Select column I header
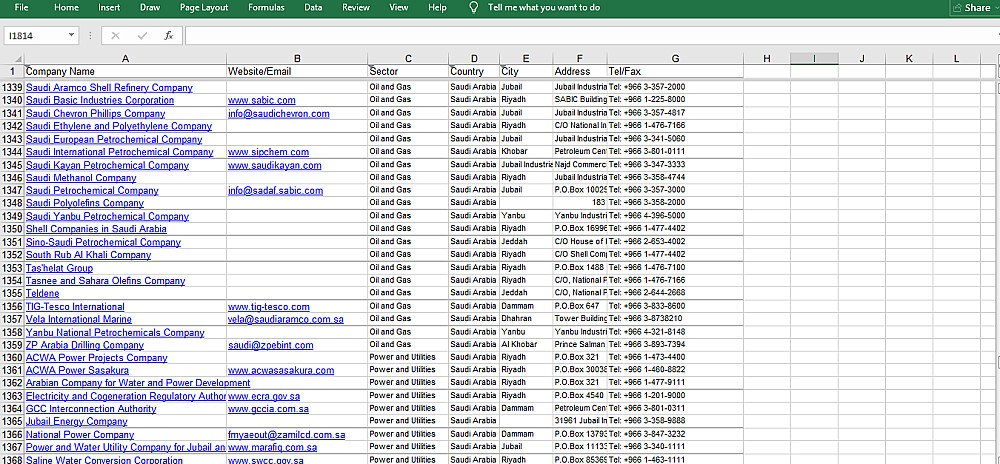 (814, 59)
